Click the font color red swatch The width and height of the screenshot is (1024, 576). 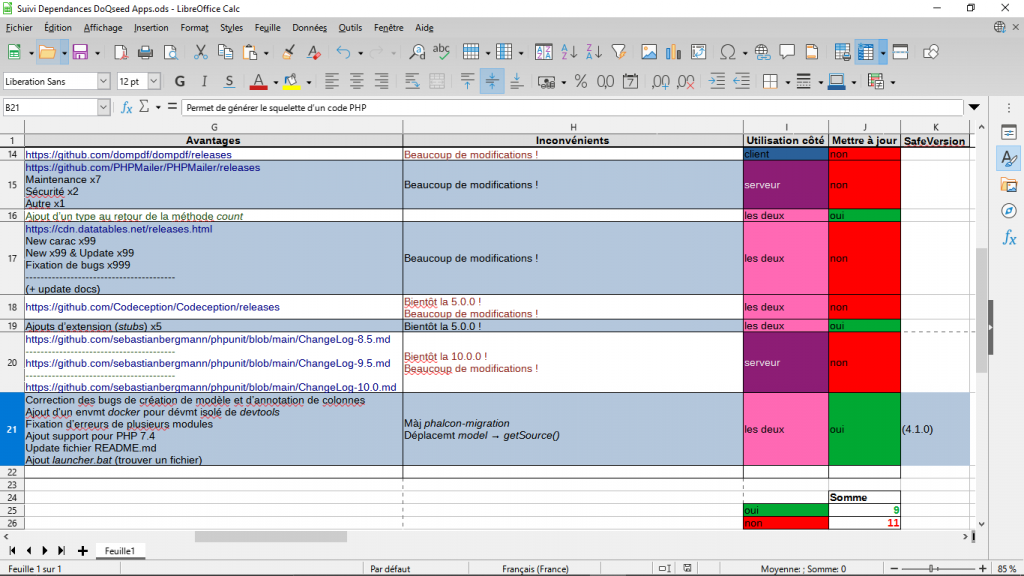click(258, 82)
